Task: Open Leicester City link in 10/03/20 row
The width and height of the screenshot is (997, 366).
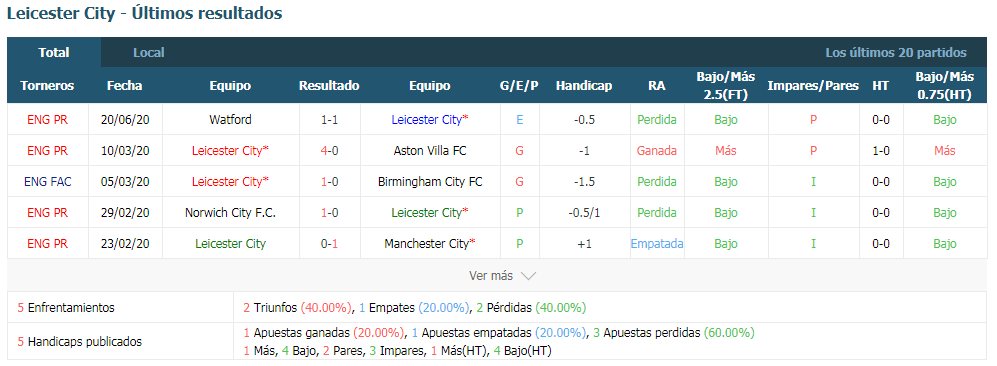Action: 230,151
